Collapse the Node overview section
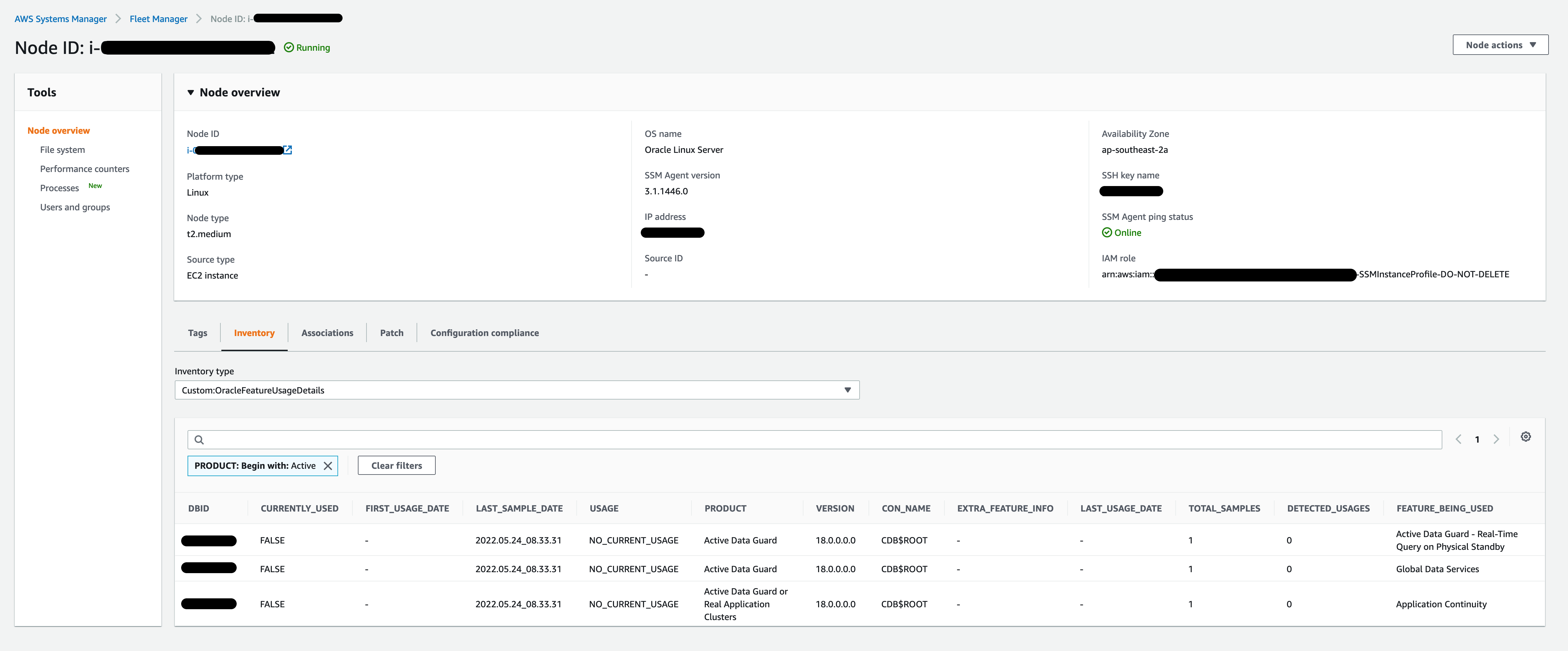Viewport: 1568px width, 651px height. (x=190, y=93)
